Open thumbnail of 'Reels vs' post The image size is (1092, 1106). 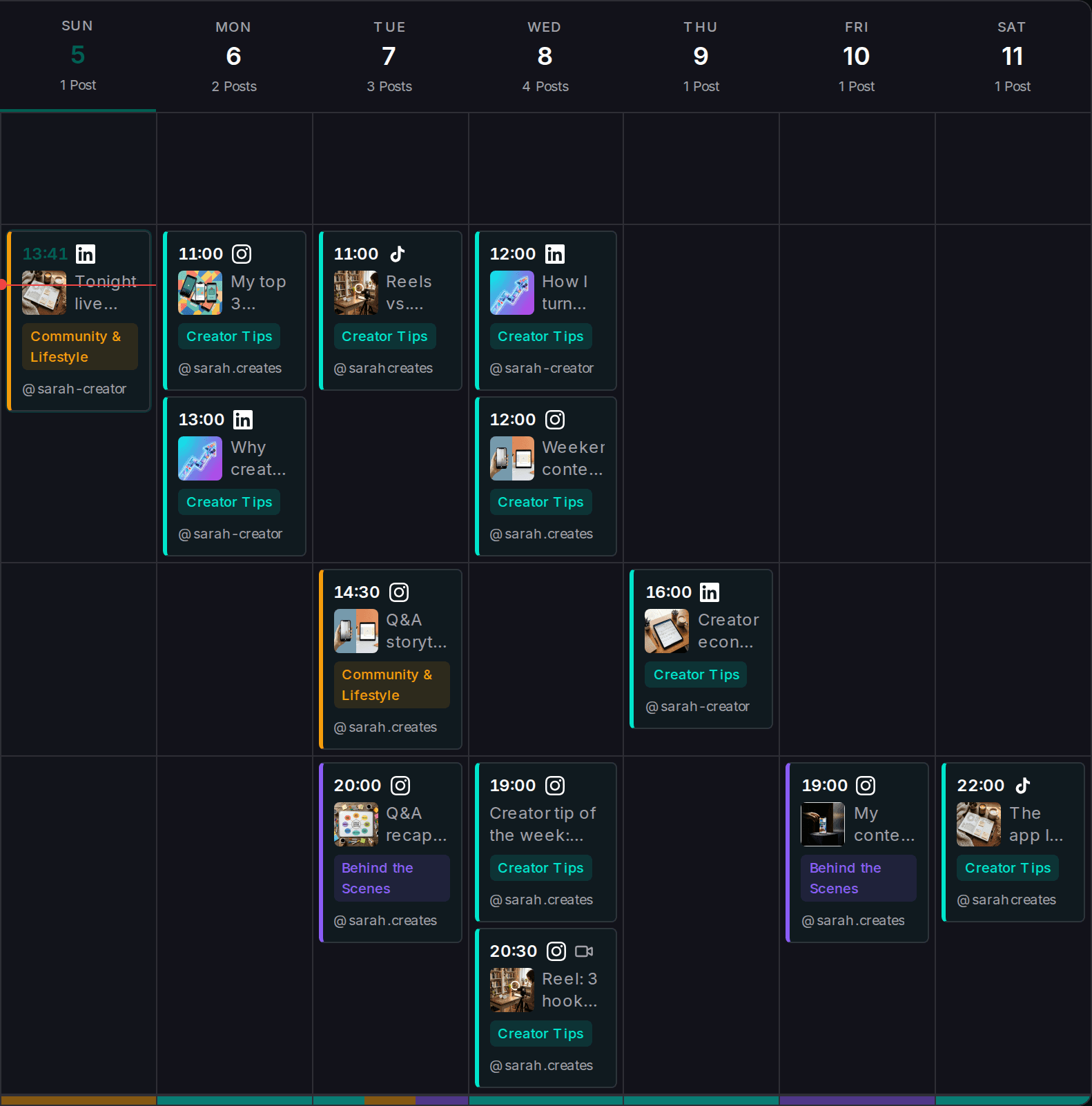pos(356,293)
